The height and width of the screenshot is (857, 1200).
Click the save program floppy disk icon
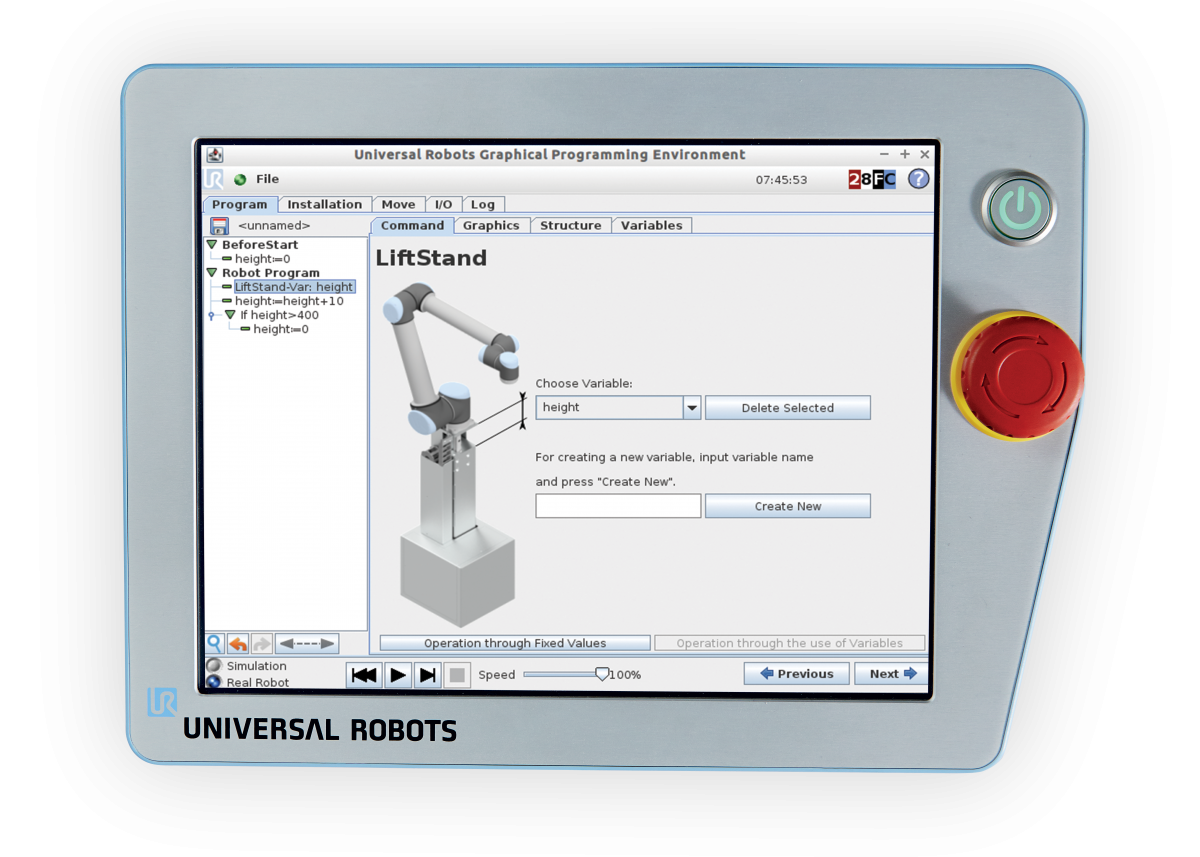(220, 226)
